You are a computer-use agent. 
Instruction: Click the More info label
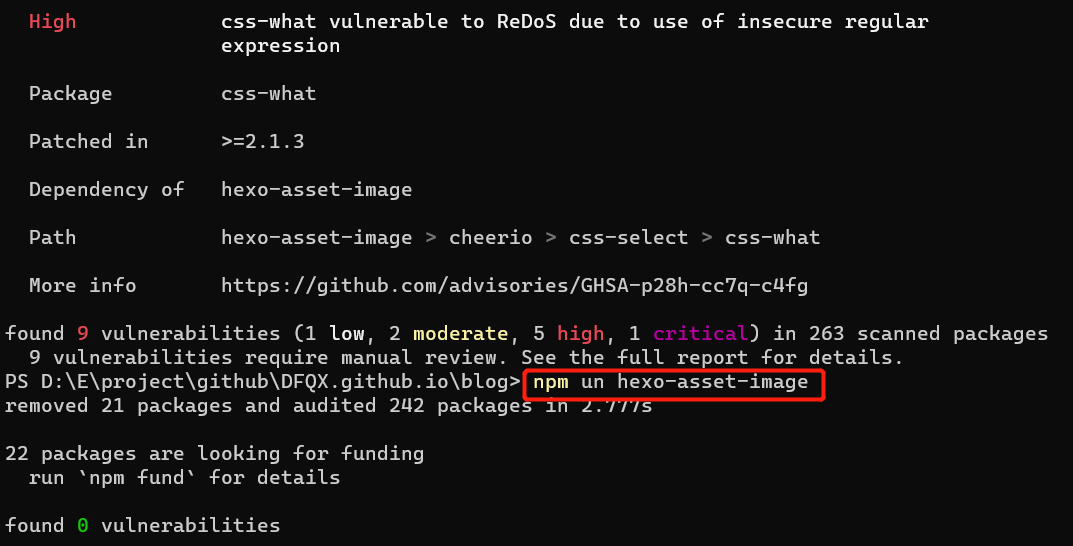pos(82,285)
